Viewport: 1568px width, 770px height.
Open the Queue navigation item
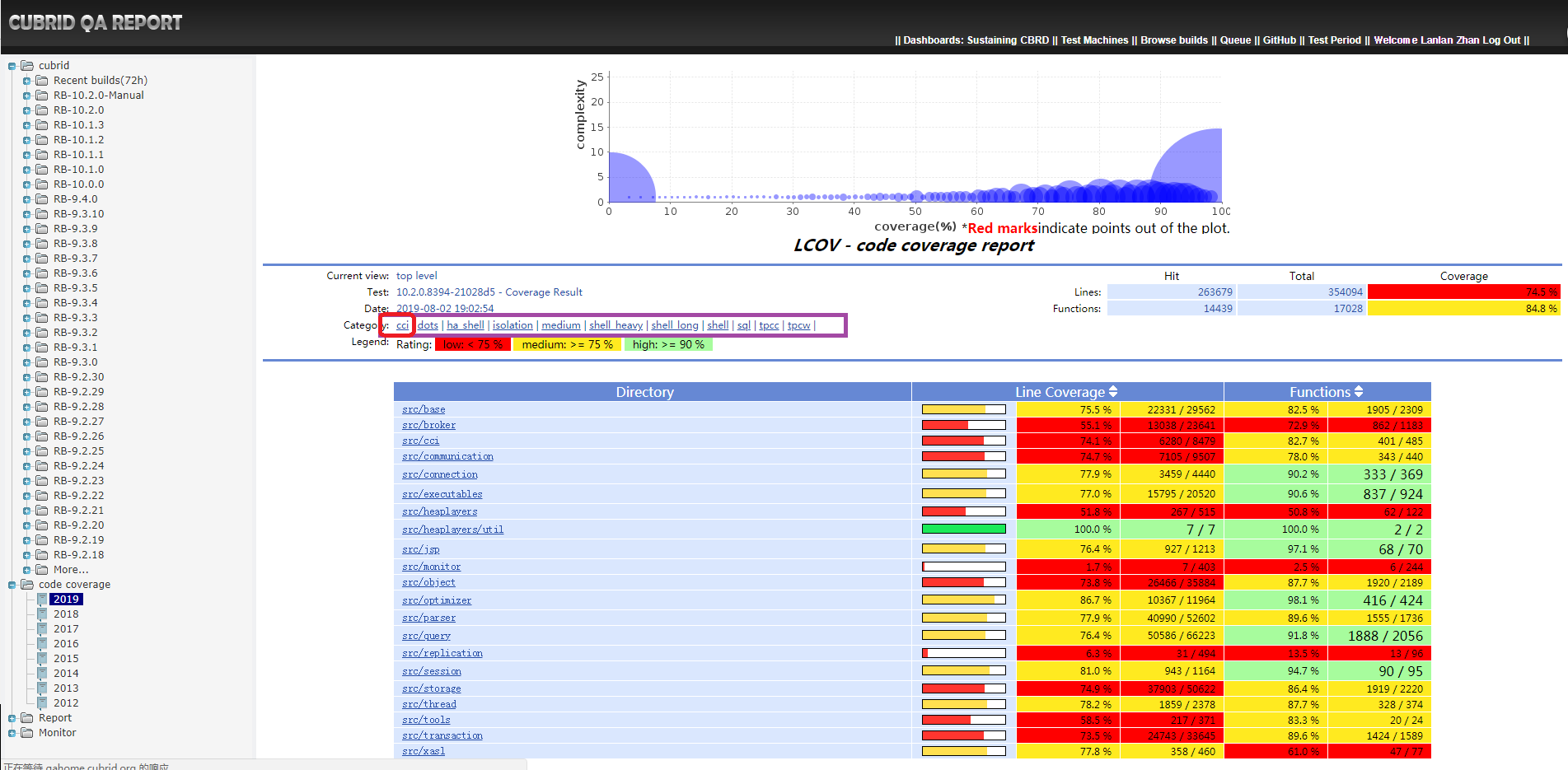1235,40
